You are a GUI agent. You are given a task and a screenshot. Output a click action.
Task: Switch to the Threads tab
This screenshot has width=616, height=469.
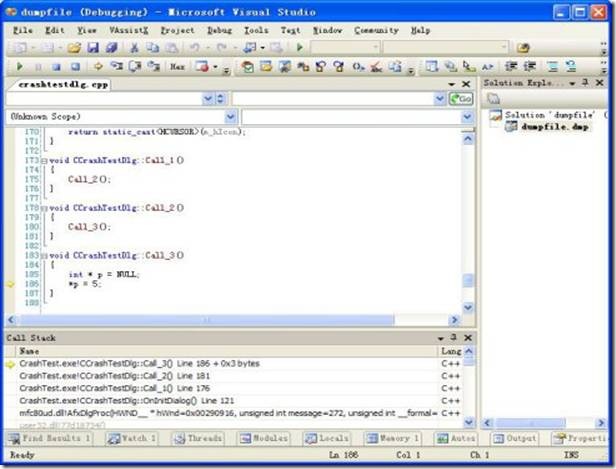click(x=196, y=439)
